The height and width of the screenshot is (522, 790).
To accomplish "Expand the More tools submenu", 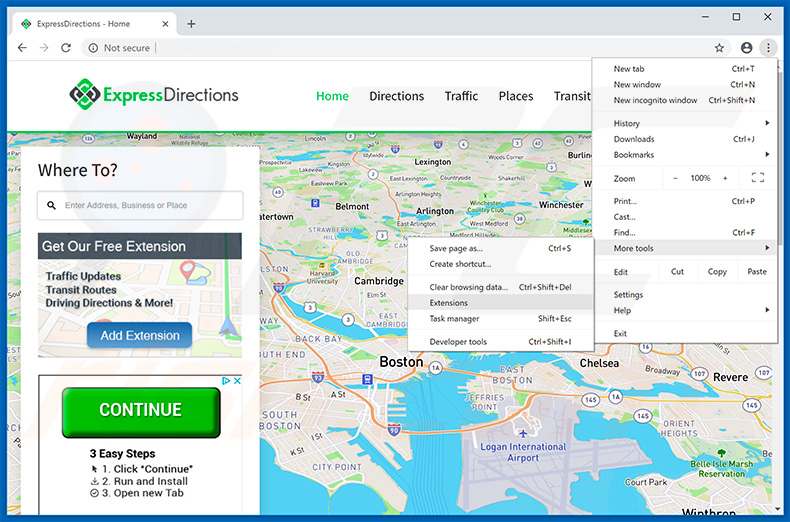I will [685, 248].
